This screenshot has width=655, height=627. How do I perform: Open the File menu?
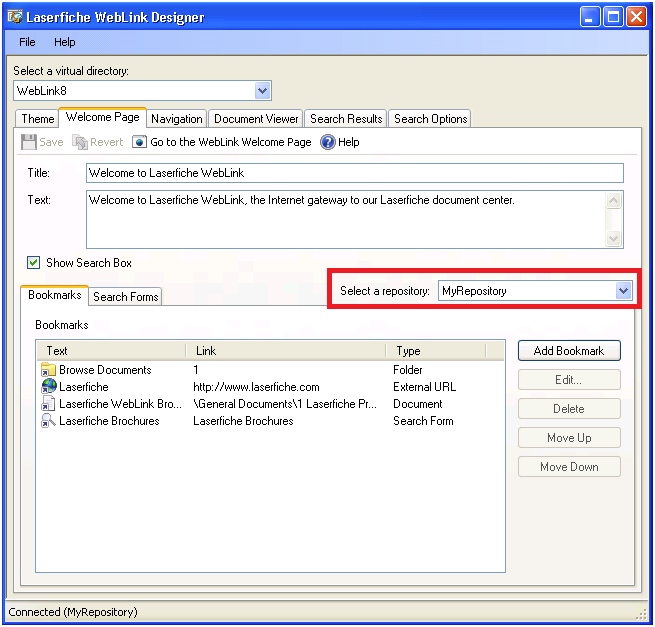(x=27, y=42)
